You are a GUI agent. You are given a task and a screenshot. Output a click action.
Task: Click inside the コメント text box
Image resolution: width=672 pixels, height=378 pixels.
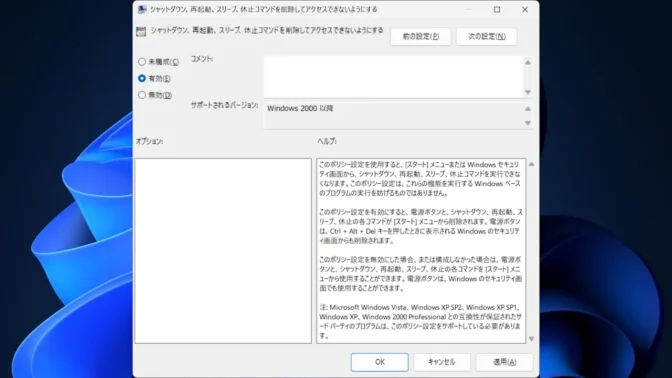393,77
